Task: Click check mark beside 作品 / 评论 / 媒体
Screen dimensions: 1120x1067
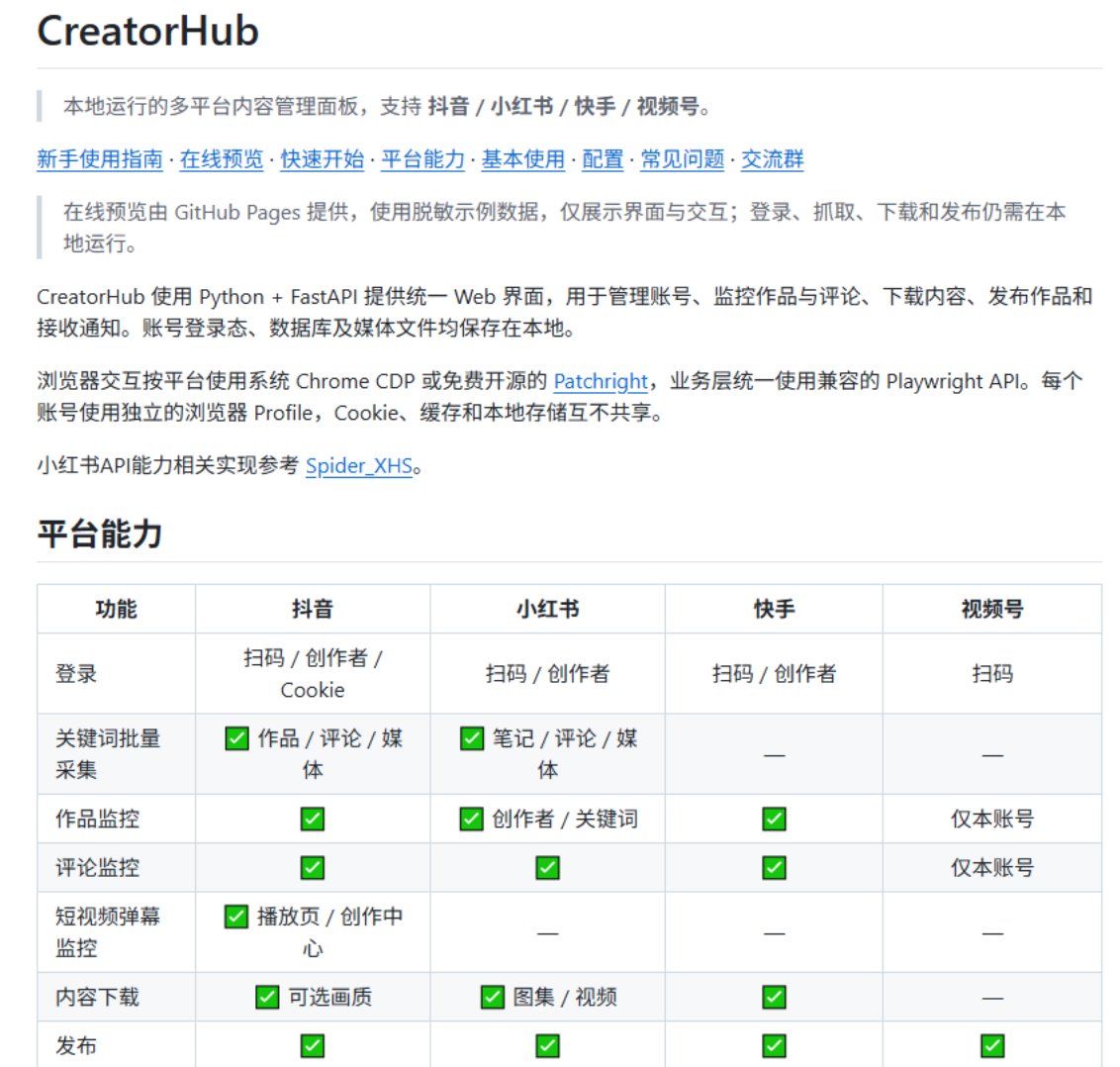Action: (236, 738)
